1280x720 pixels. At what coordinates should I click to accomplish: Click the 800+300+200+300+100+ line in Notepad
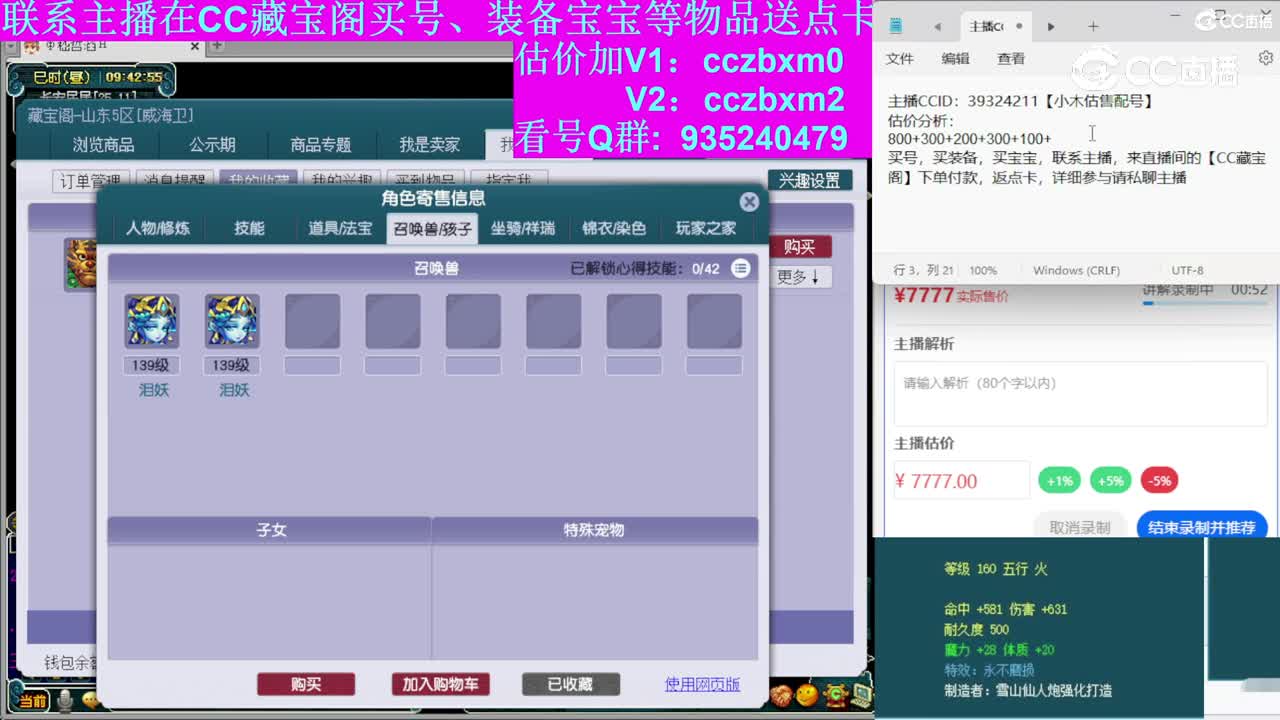pos(969,139)
